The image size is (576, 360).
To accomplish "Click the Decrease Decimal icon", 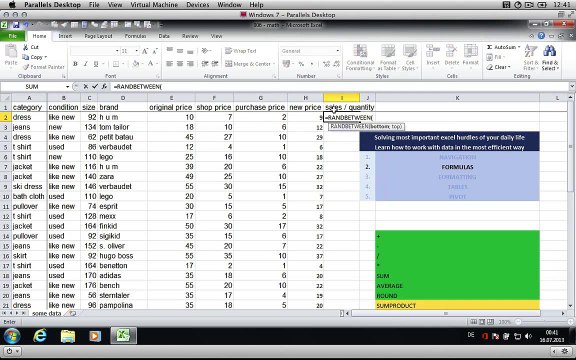I will point(336,64).
